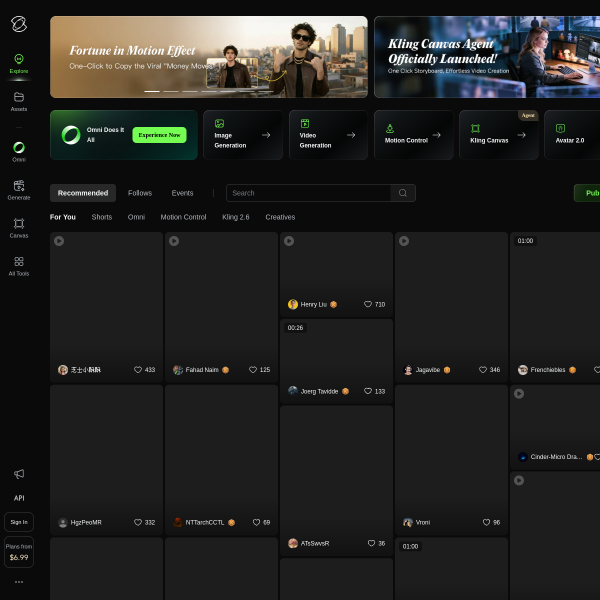
Task: Expand the Motion Control card arrow
Action: click(x=437, y=135)
